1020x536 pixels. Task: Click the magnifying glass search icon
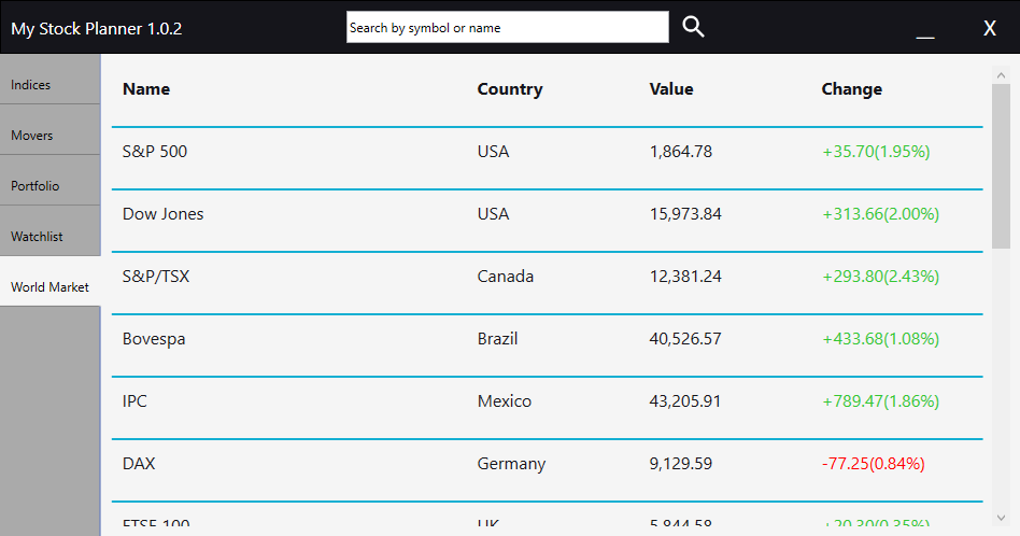693,27
